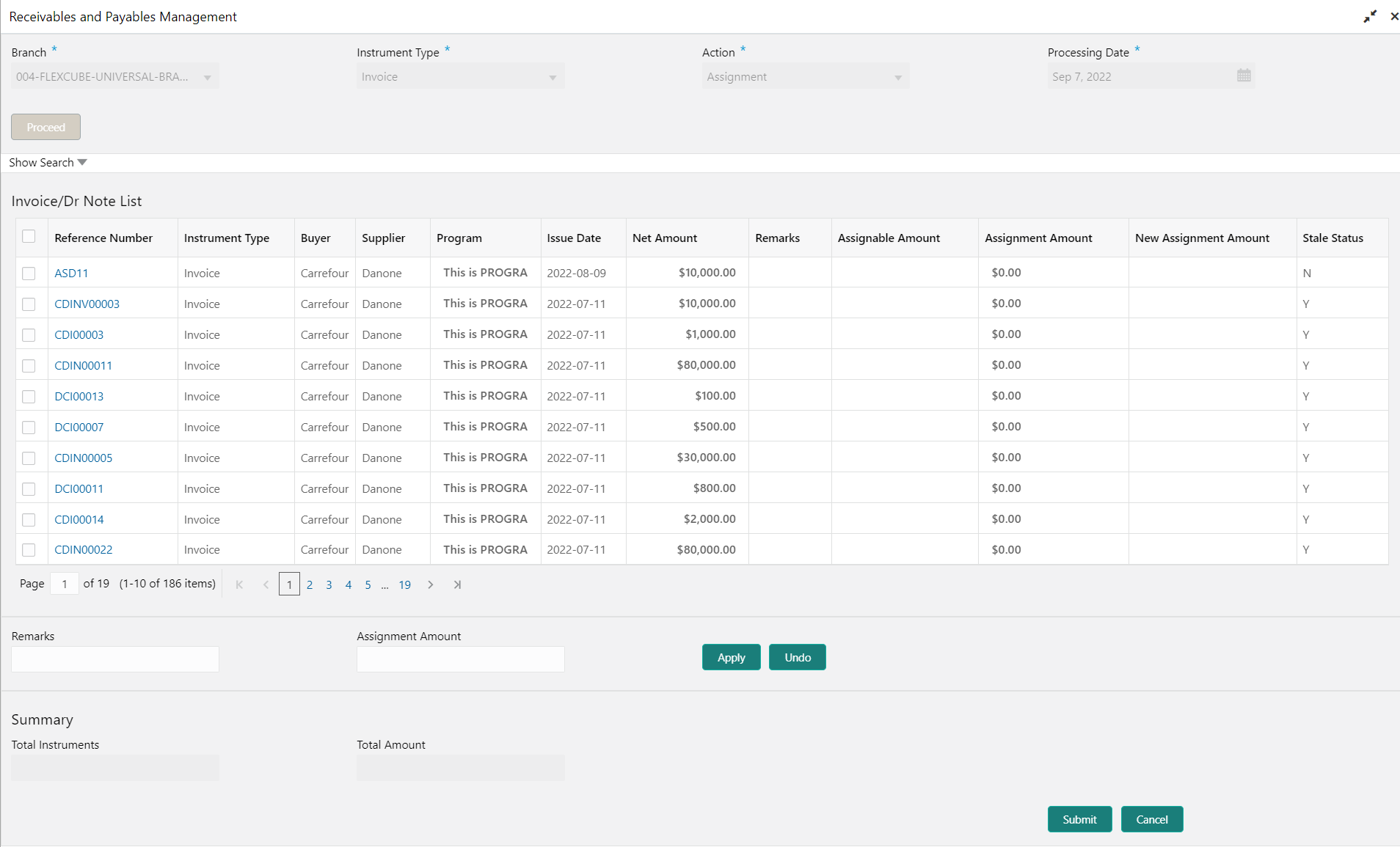
Task: Select the checkbox for DCI00013 row
Action: (x=29, y=397)
